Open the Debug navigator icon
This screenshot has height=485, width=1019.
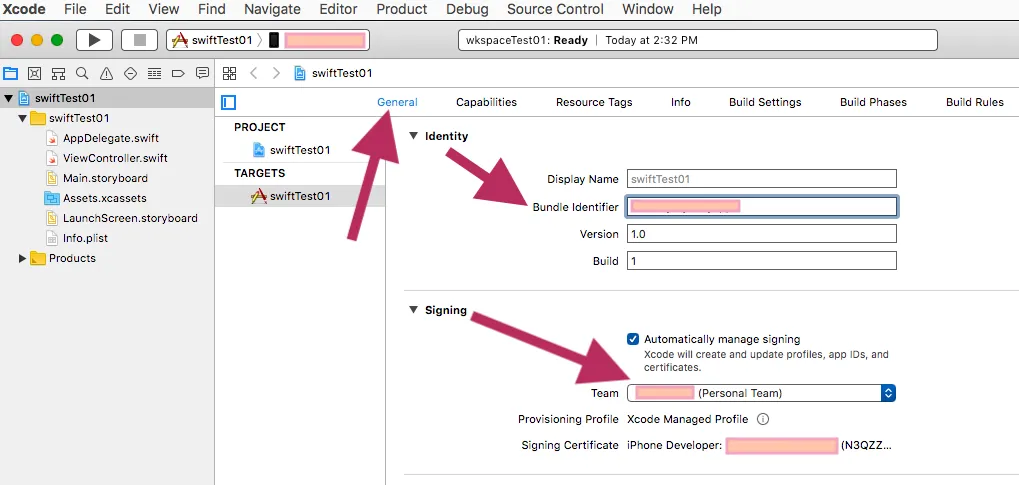154,73
